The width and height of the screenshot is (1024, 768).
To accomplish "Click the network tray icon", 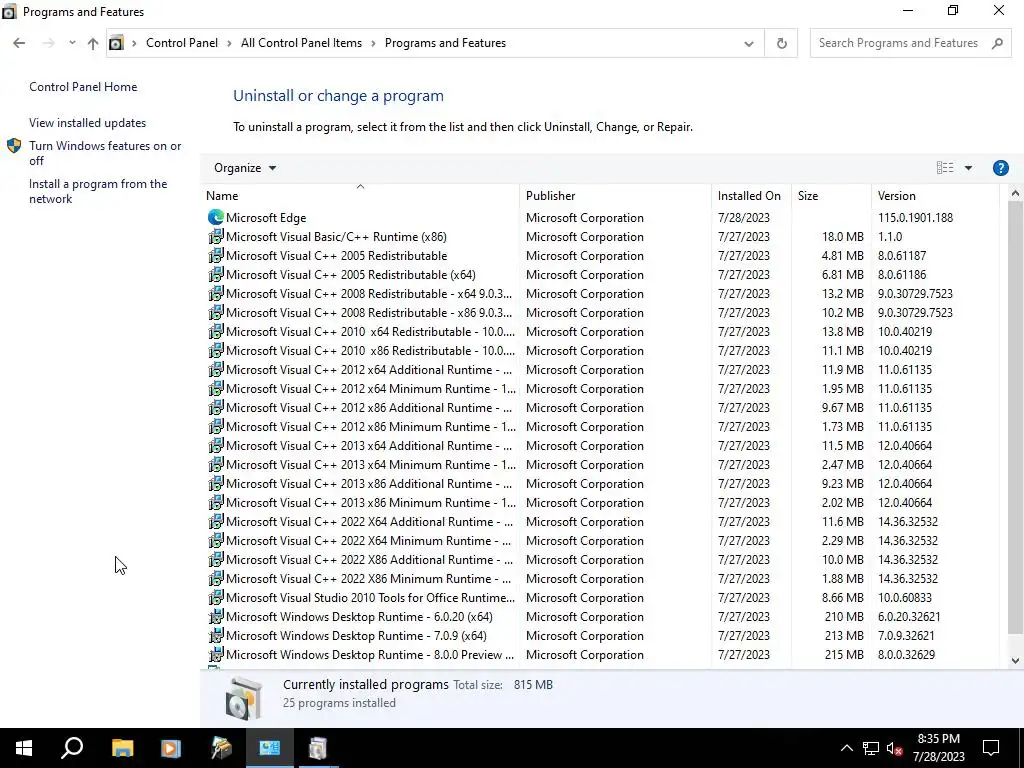I will coord(871,748).
